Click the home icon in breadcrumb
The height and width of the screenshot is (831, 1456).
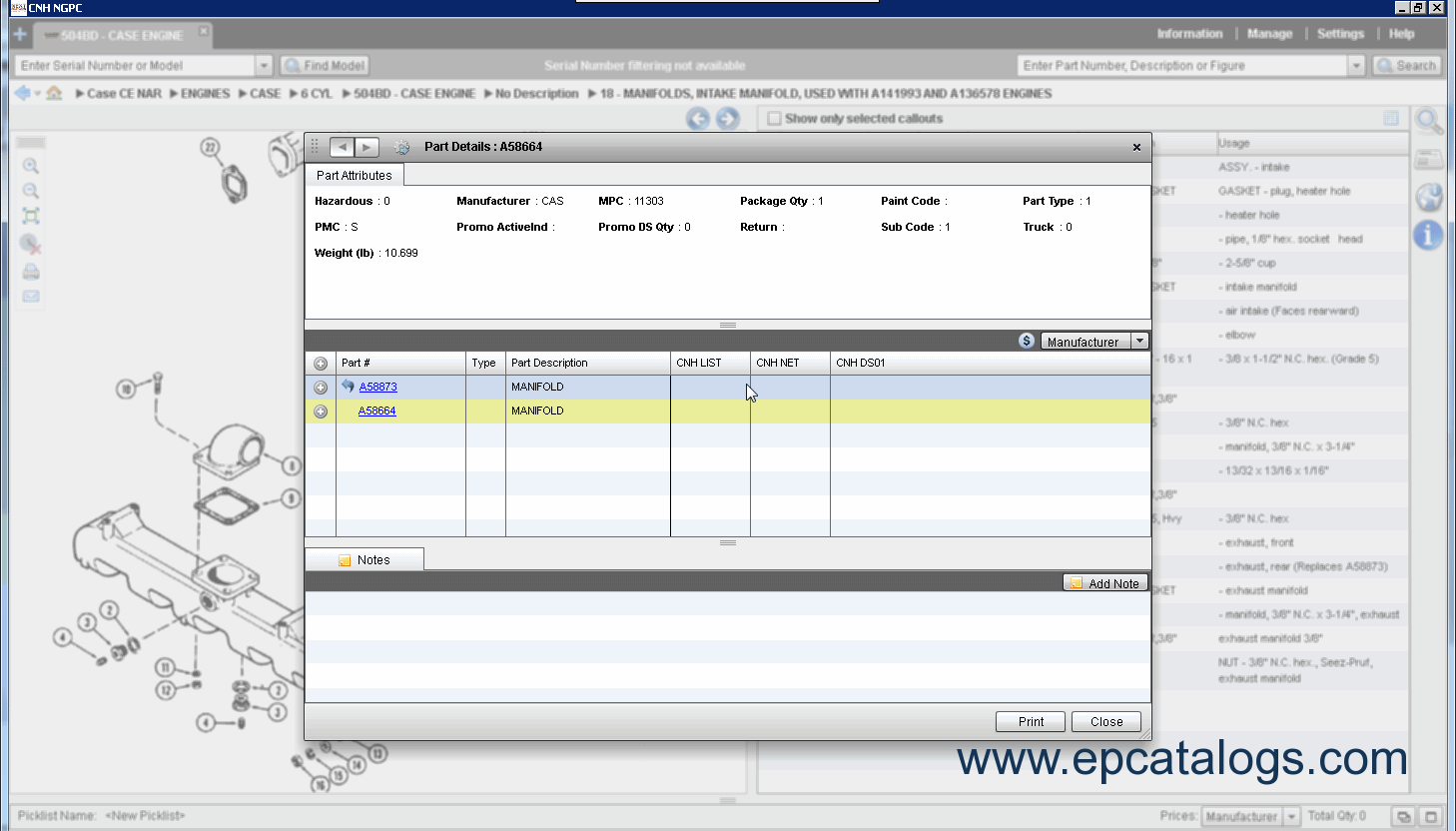[x=54, y=93]
